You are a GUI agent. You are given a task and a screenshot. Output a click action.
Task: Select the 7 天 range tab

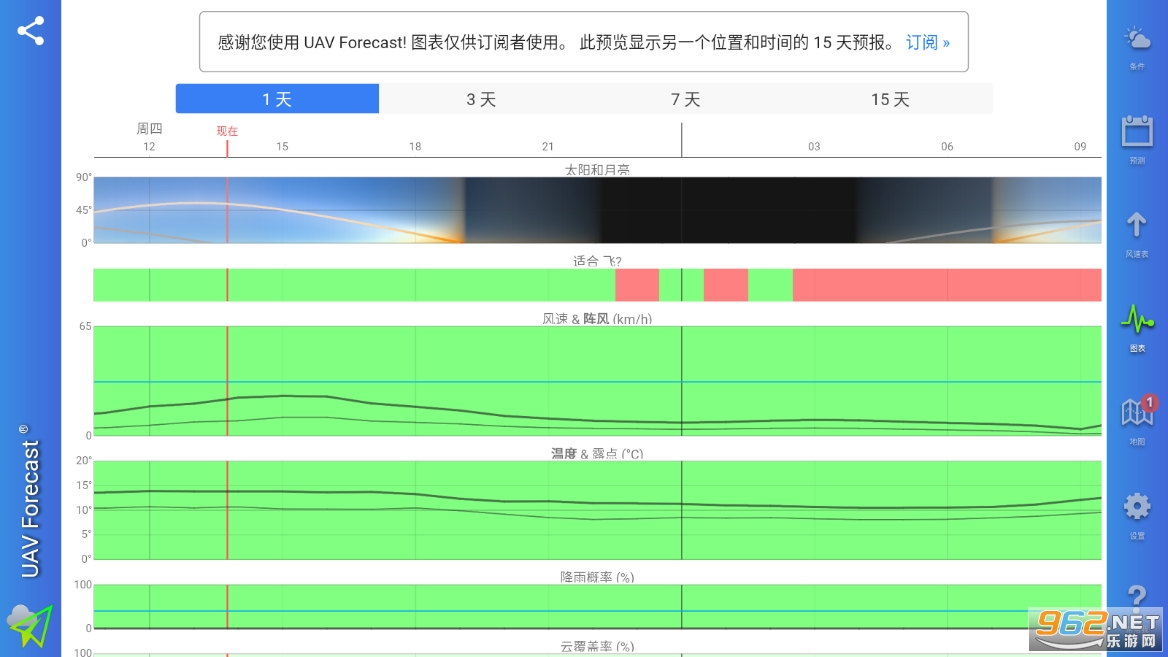[685, 99]
